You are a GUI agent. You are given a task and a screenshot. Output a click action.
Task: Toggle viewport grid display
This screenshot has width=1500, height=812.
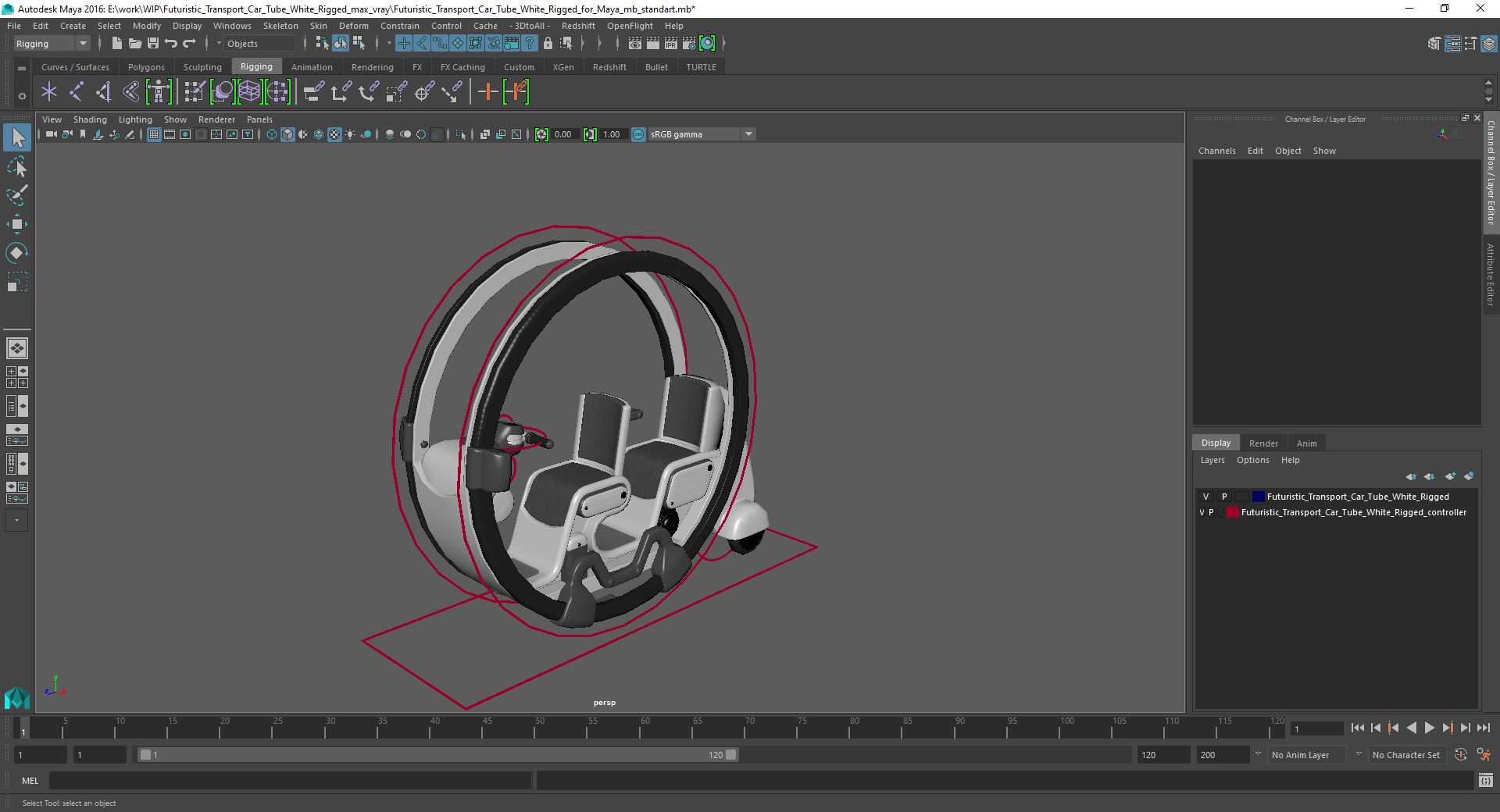click(154, 134)
